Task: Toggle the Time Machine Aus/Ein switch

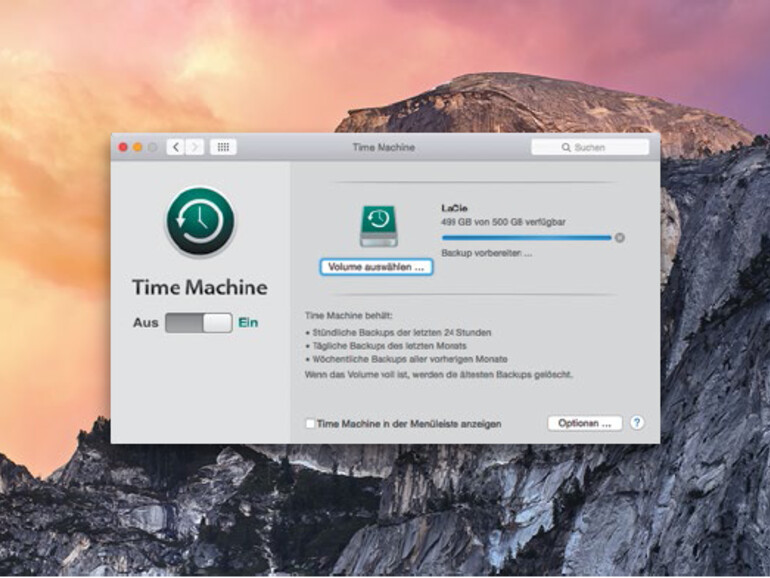Action: 199,323
